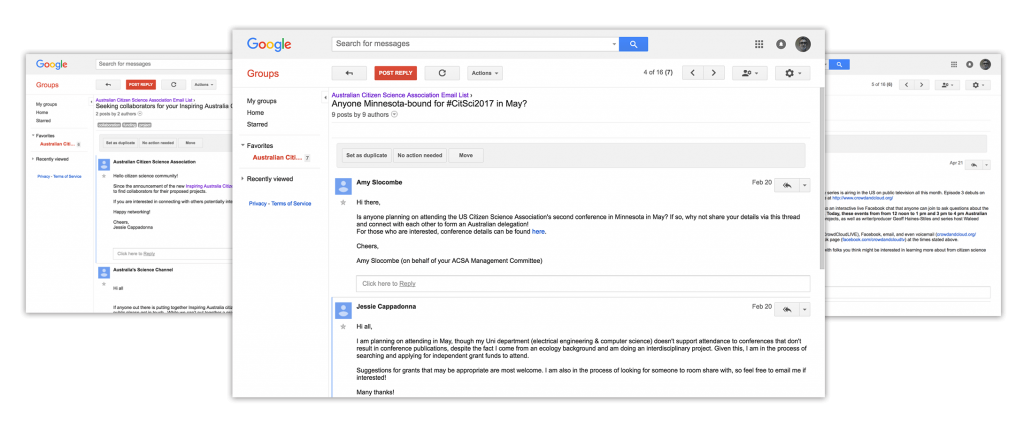Expand Recently viewed in the front window
Image resolution: width=1024 pixels, height=425 pixels.
click(x=243, y=179)
